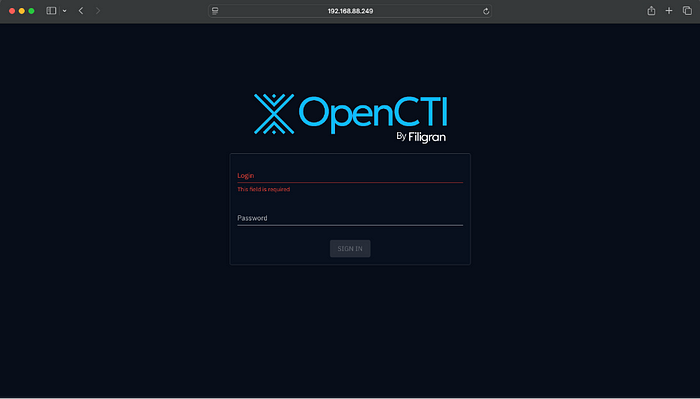Go back with the back arrow
Viewport: 700px width, 399px height.
[x=81, y=11]
